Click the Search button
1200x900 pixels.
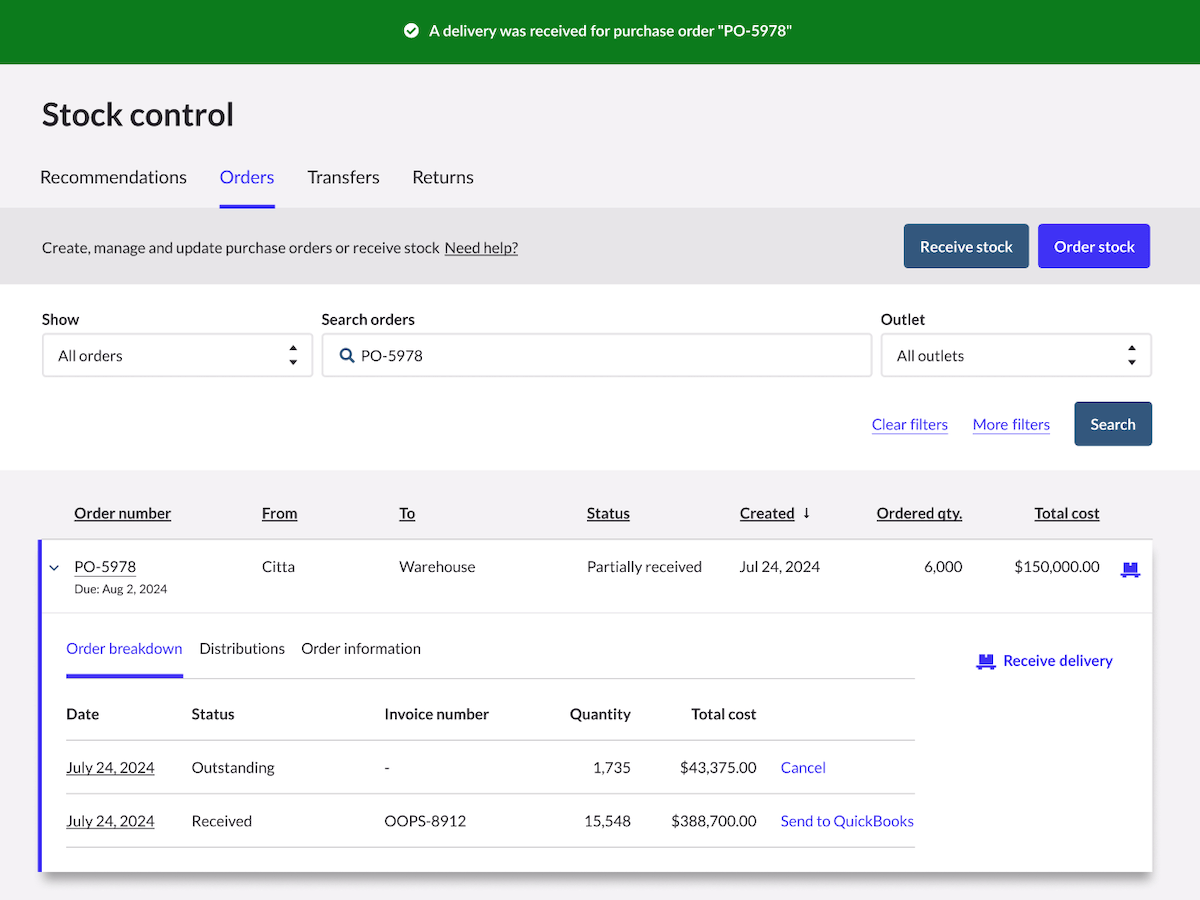[1113, 424]
